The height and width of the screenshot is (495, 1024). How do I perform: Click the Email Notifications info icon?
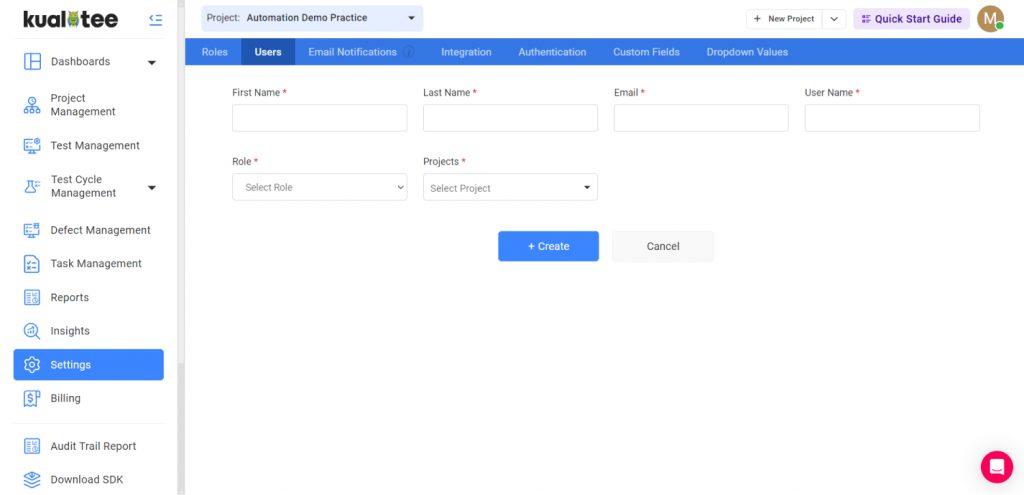coord(409,52)
